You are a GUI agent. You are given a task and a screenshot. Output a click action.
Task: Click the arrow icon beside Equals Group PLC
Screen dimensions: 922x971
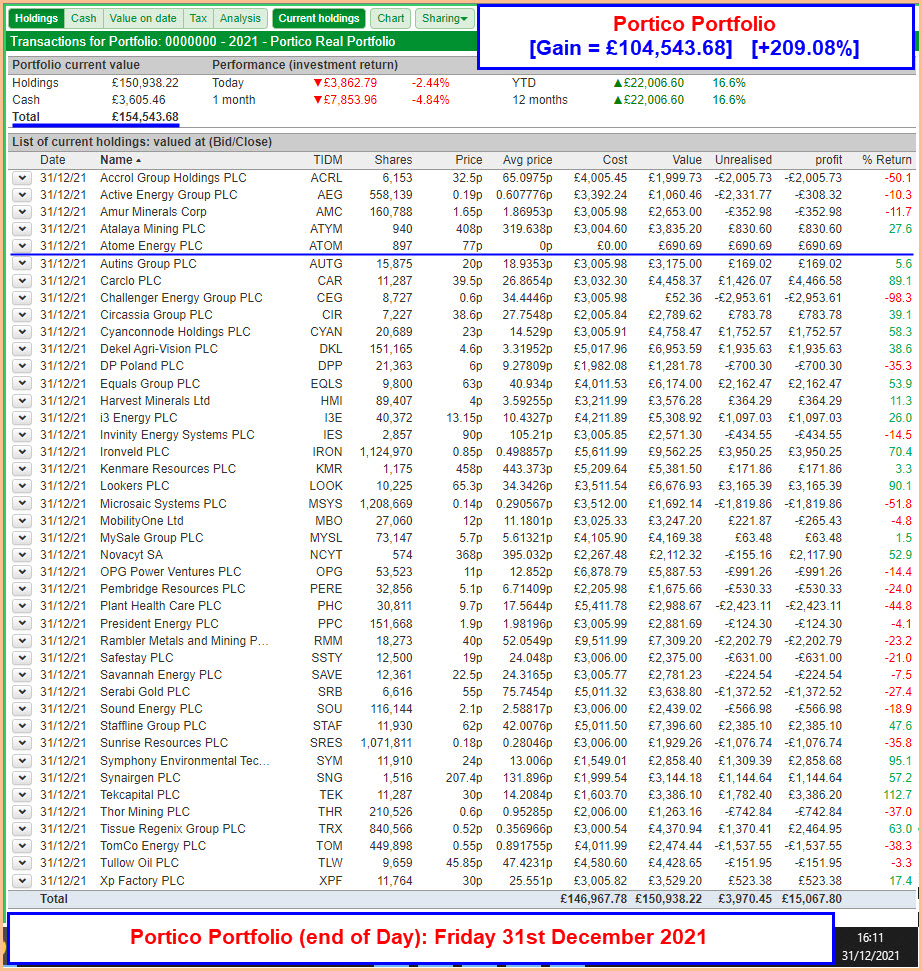(21, 383)
